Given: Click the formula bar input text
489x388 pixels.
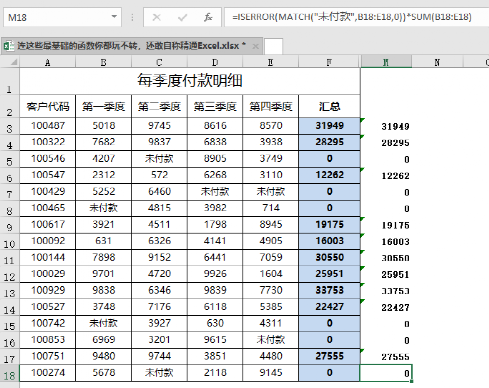Looking at the screenshot, I should click(x=352, y=17).
